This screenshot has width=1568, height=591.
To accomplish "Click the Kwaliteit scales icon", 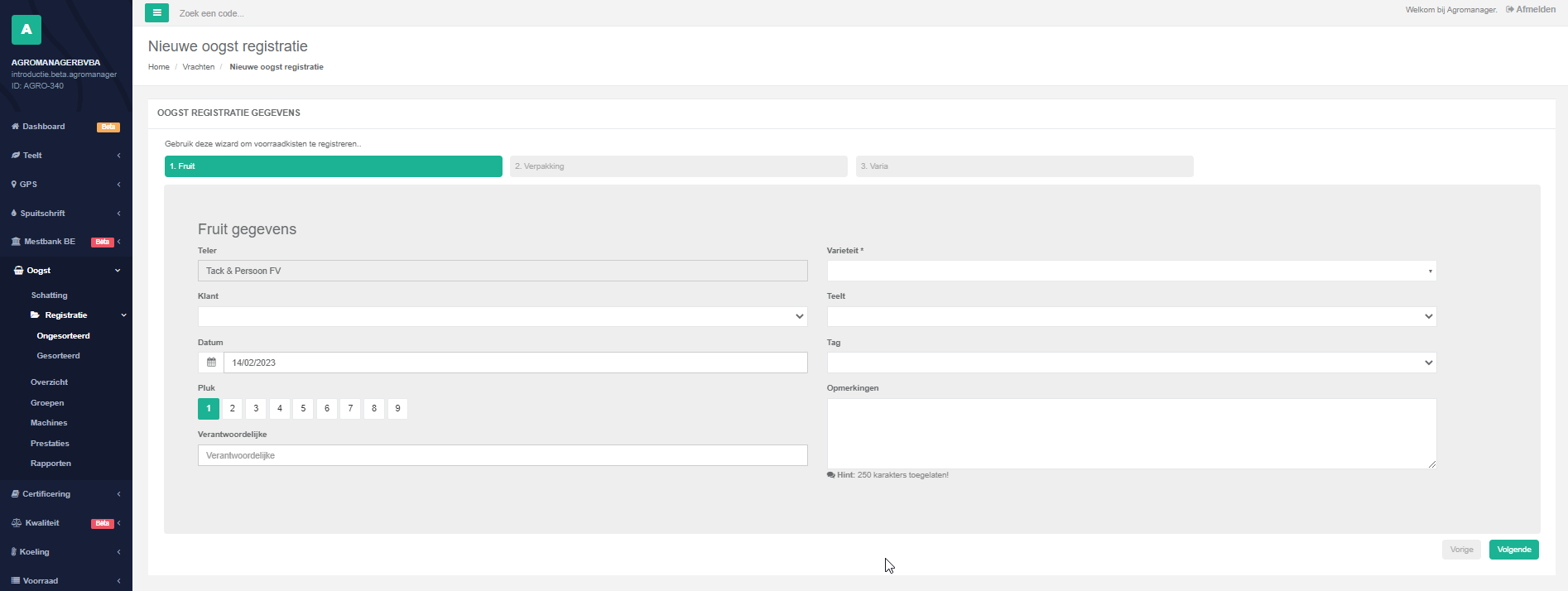I will point(17,523).
